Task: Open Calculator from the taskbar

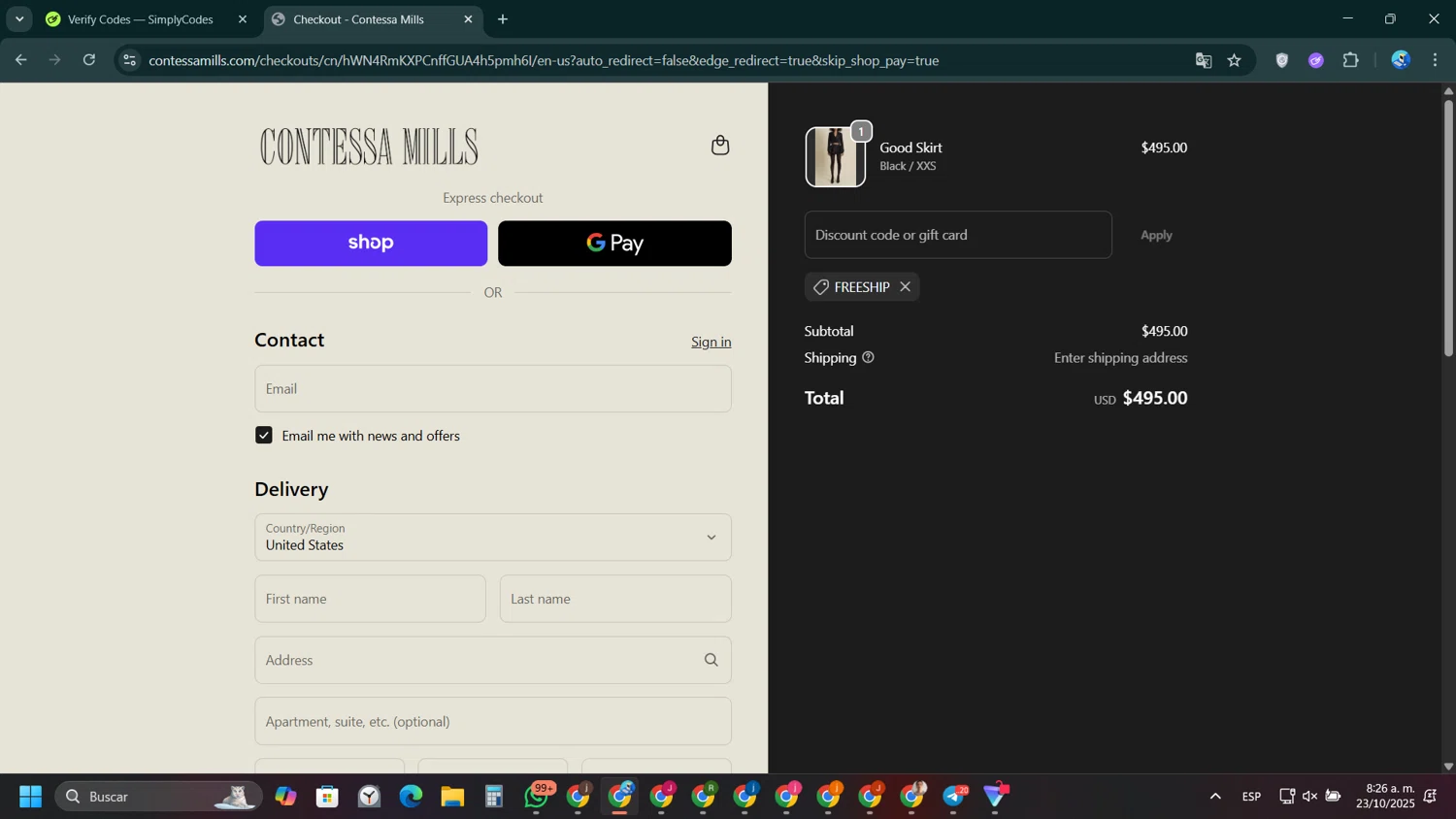Action: click(x=494, y=797)
